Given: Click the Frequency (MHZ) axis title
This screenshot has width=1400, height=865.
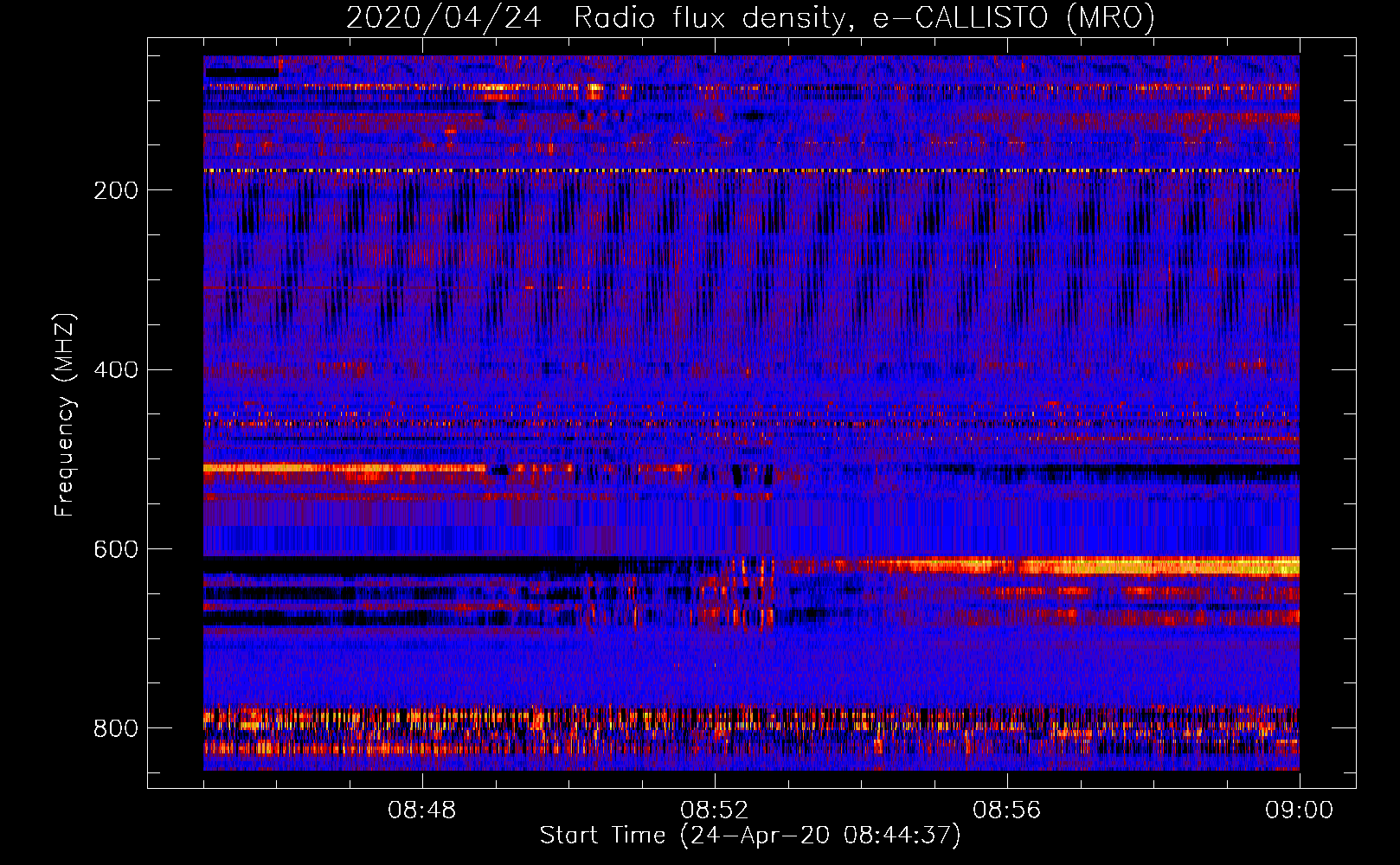Looking at the screenshot, I should pyautogui.click(x=65, y=415).
